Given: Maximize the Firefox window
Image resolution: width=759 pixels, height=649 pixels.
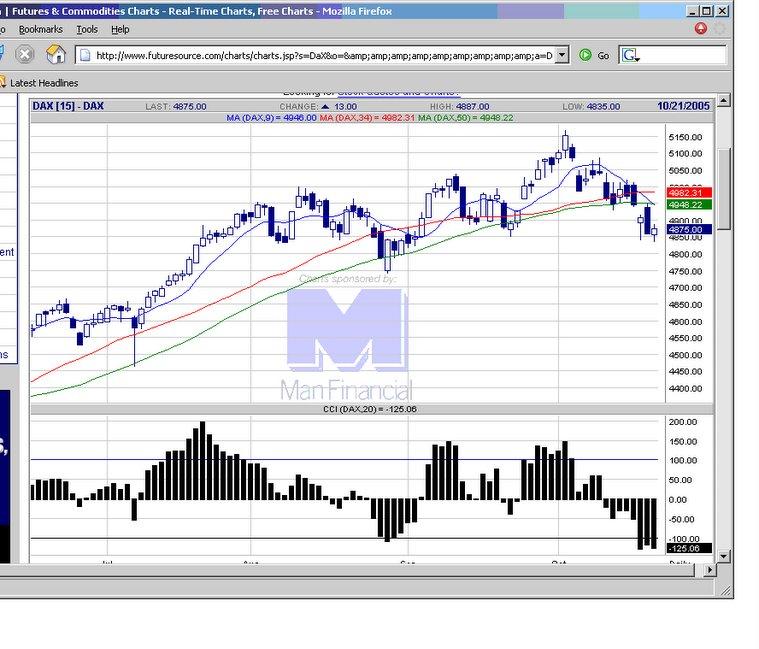Looking at the screenshot, I should (x=707, y=11).
